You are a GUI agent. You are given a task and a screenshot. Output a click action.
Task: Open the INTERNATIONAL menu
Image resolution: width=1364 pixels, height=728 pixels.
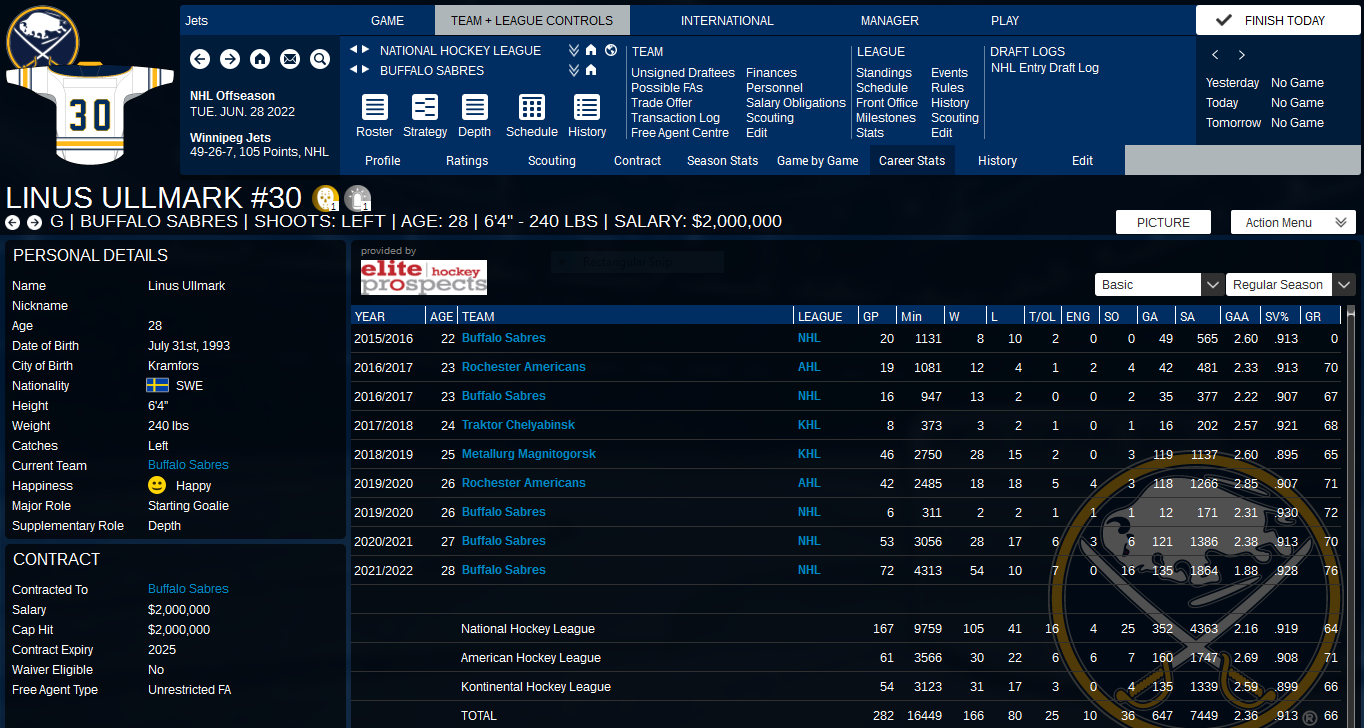click(727, 20)
